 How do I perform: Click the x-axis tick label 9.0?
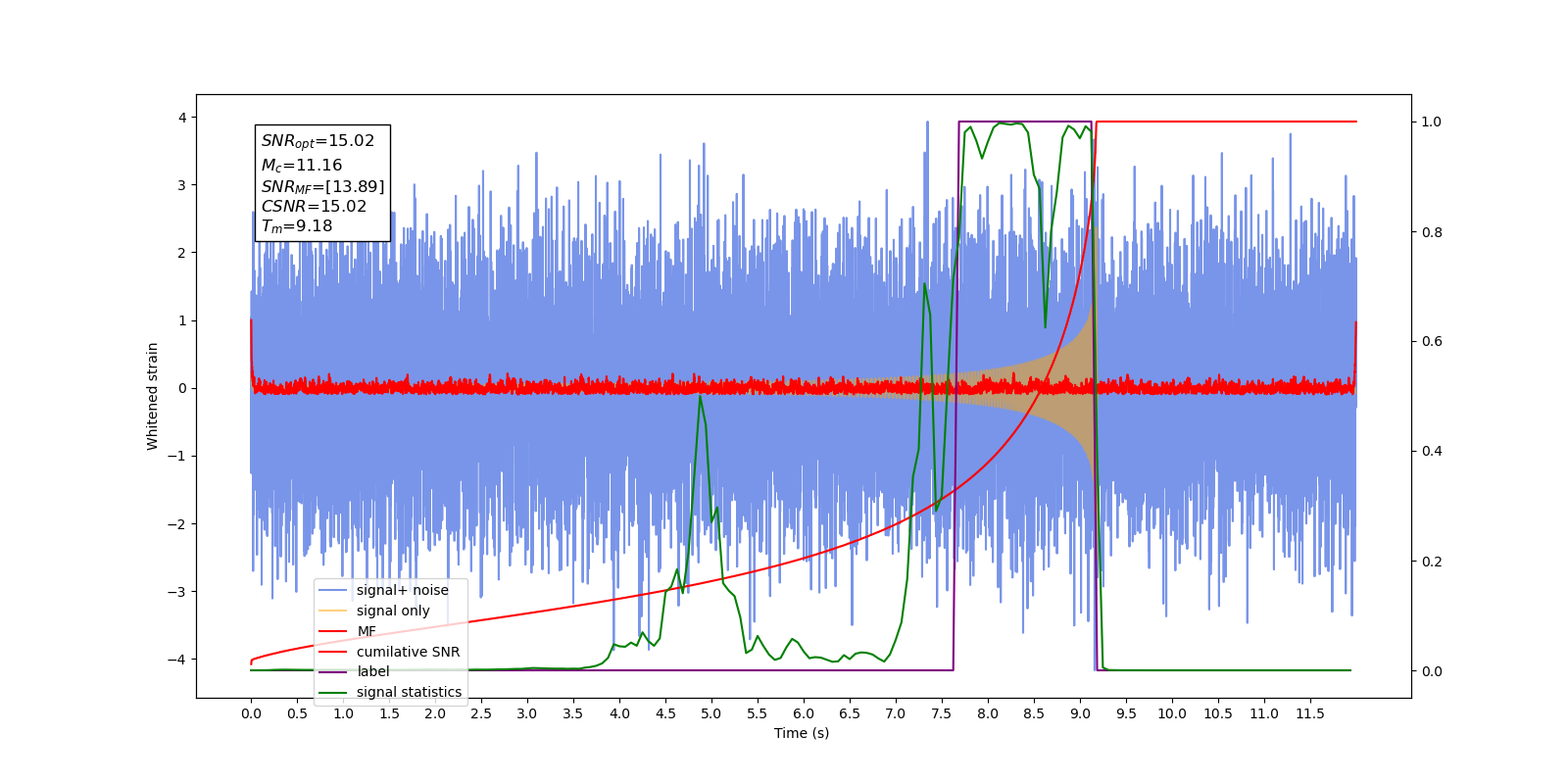point(1080,713)
